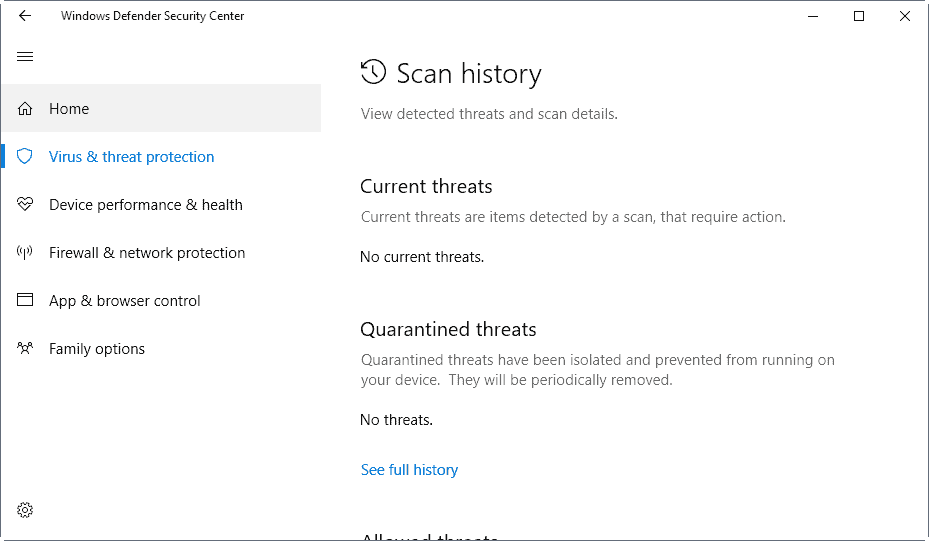The height and width of the screenshot is (541, 929).
Task: Click the Windows Defender Security Center title
Action: coord(152,16)
